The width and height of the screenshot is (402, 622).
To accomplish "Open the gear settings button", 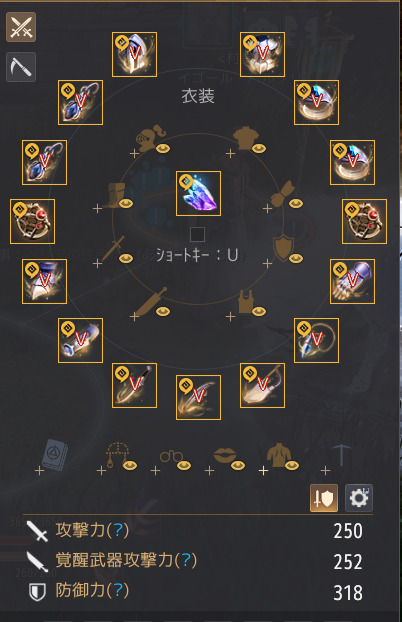I will point(359,498).
